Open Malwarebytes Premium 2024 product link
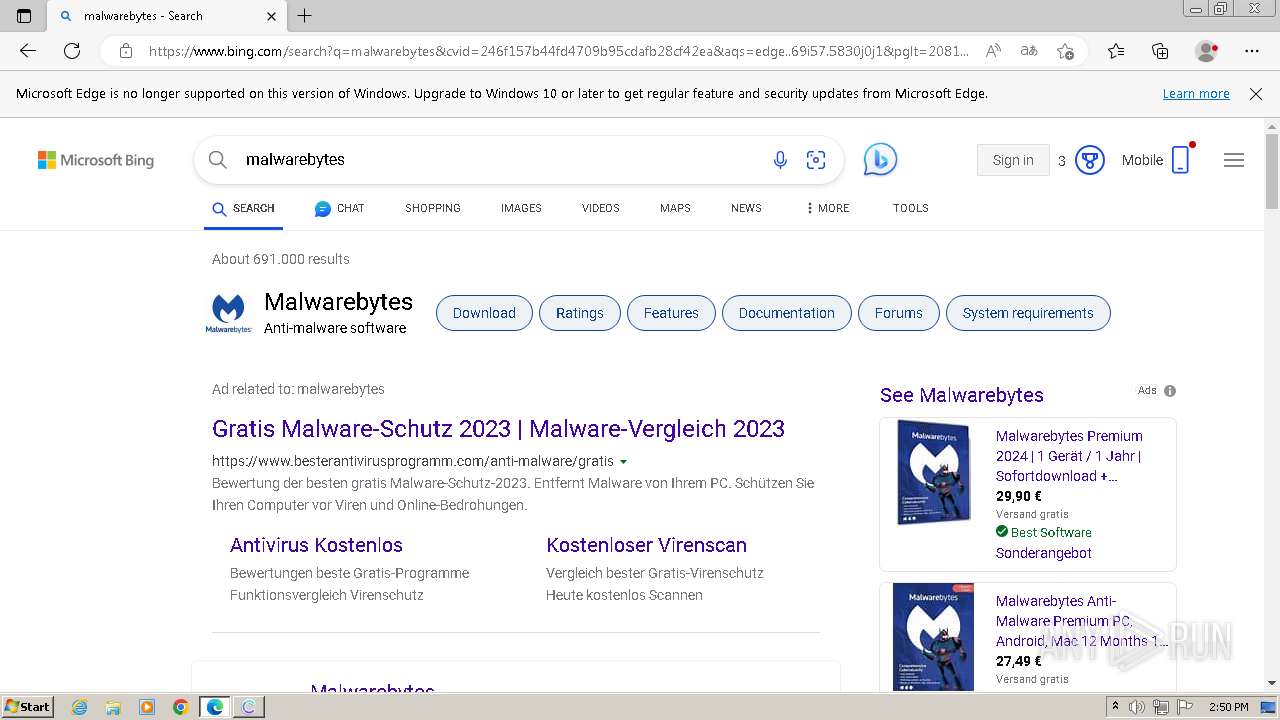Viewport: 1280px width, 720px height. click(x=1069, y=456)
